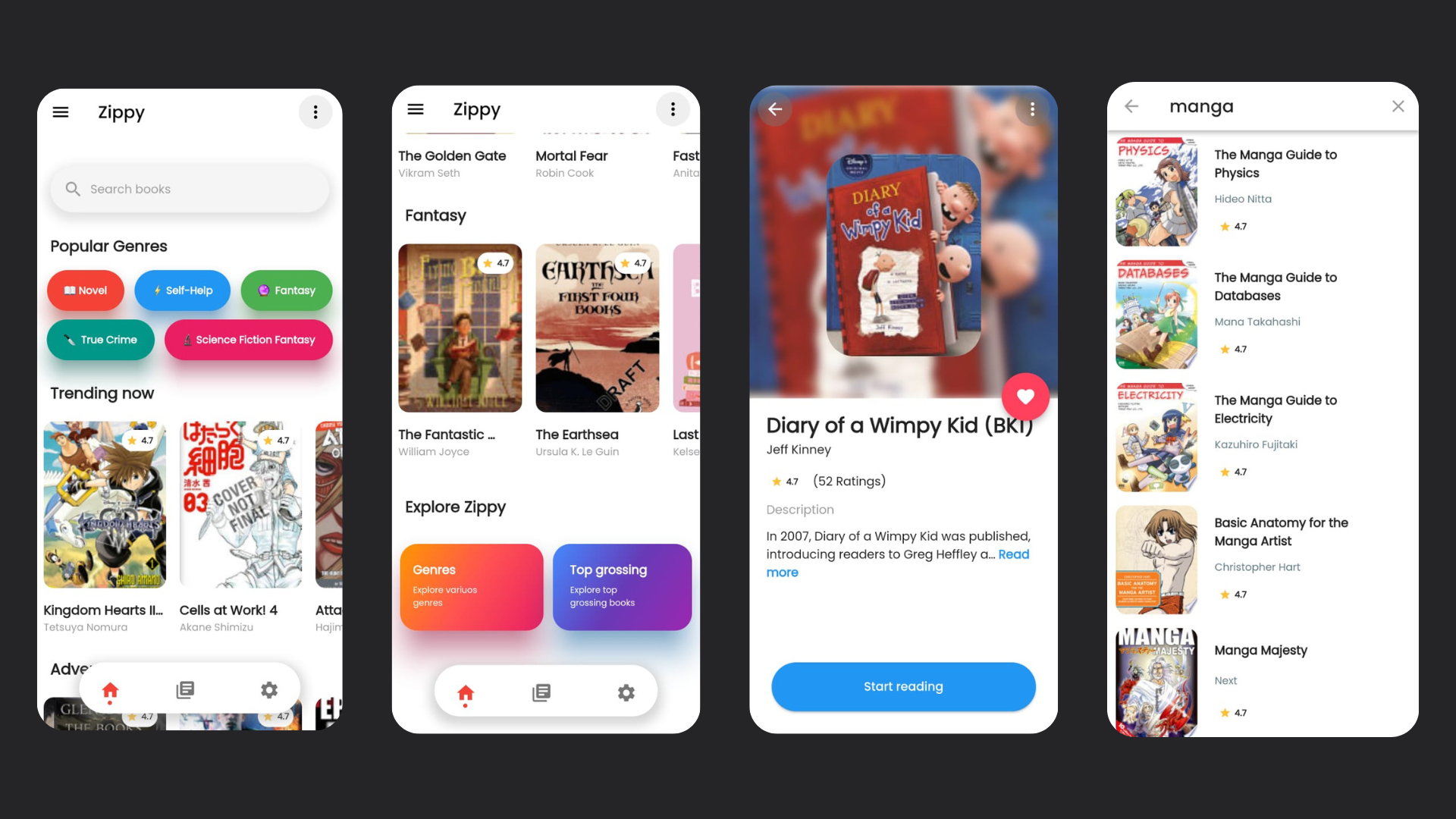Click the back arrow icon on book detail screen
Screen dimensions: 1456x819
point(775,109)
